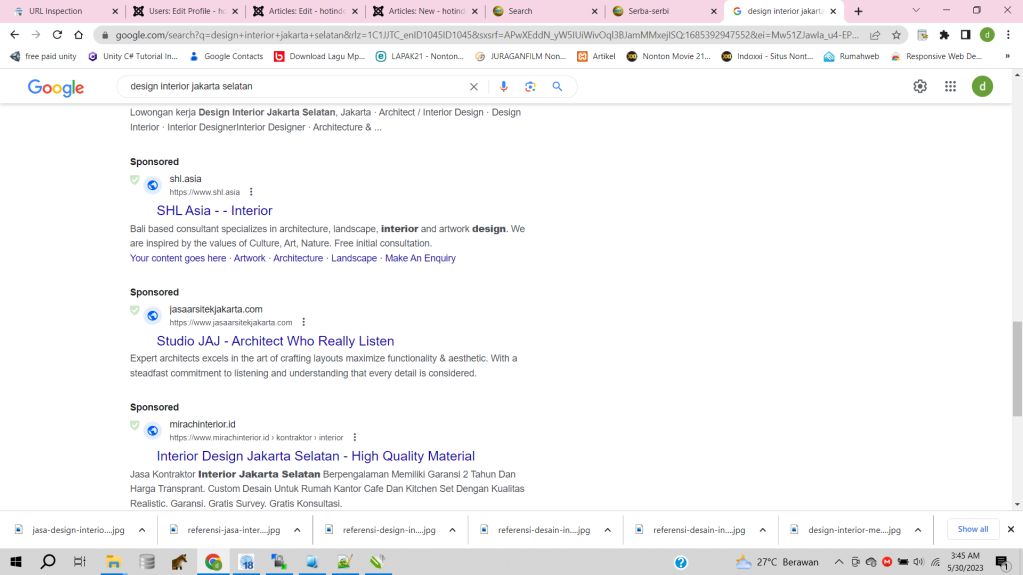The width and height of the screenshot is (1023, 575).
Task: Click the microphone voice search icon
Action: (x=504, y=87)
